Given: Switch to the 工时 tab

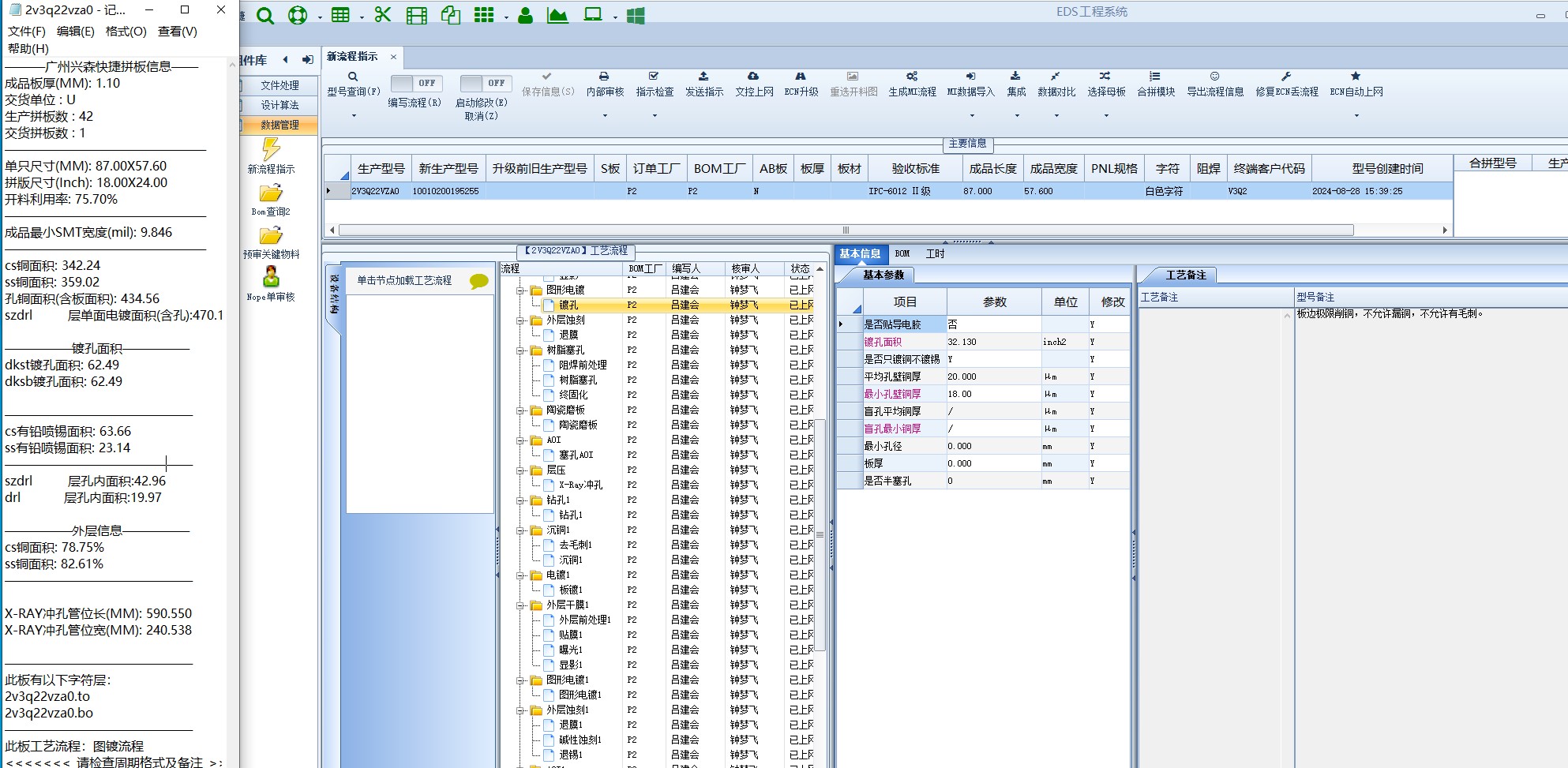Looking at the screenshot, I should click(x=935, y=253).
